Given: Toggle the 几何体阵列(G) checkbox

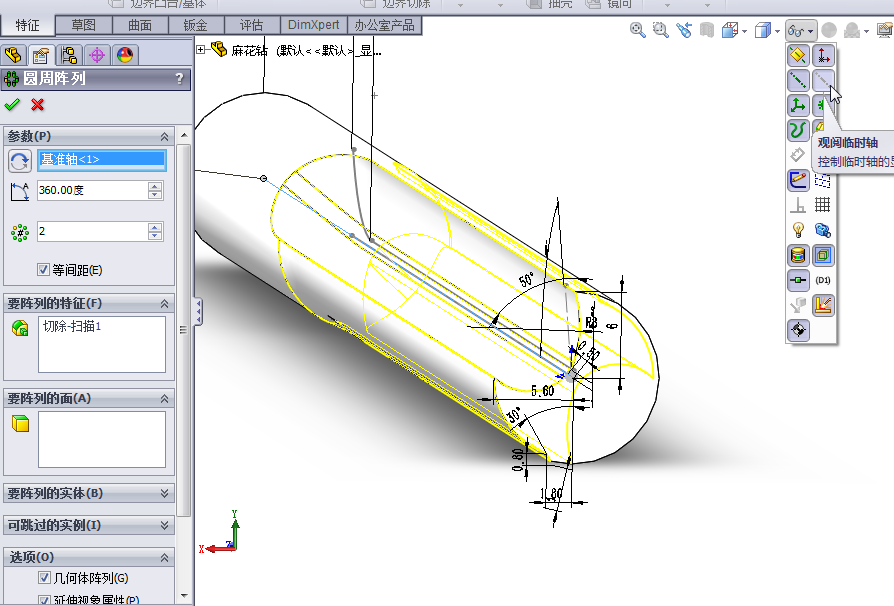Looking at the screenshot, I should coord(43,578).
